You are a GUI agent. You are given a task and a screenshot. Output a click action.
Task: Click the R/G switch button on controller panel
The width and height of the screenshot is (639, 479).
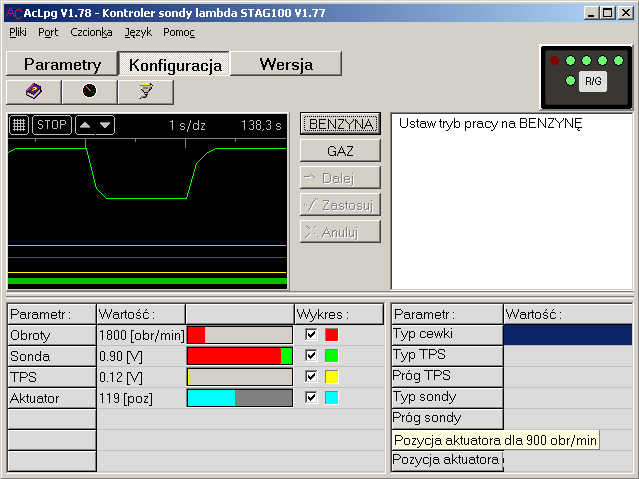pyautogui.click(x=593, y=81)
